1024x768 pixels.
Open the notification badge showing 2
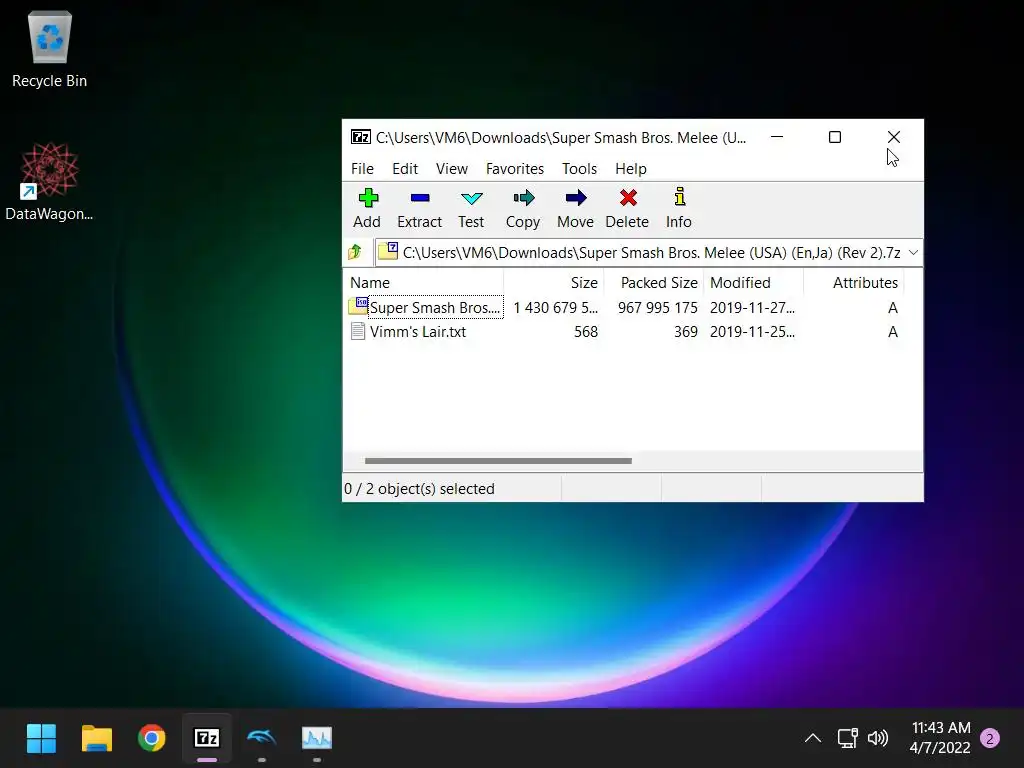990,739
